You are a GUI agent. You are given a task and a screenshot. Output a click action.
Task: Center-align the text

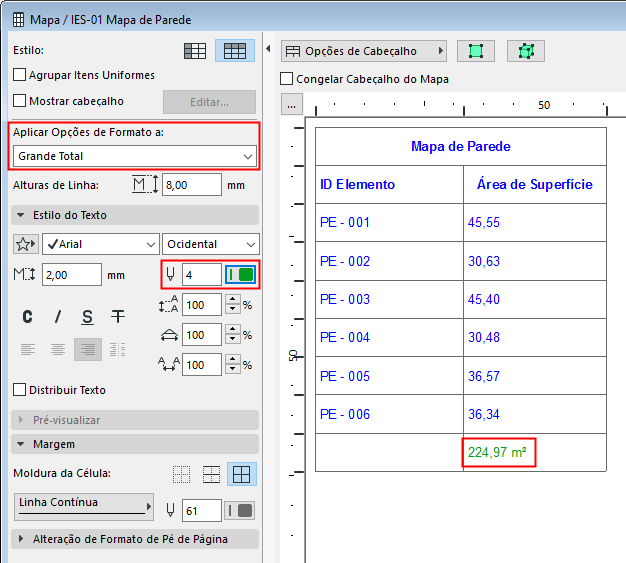tap(58, 350)
